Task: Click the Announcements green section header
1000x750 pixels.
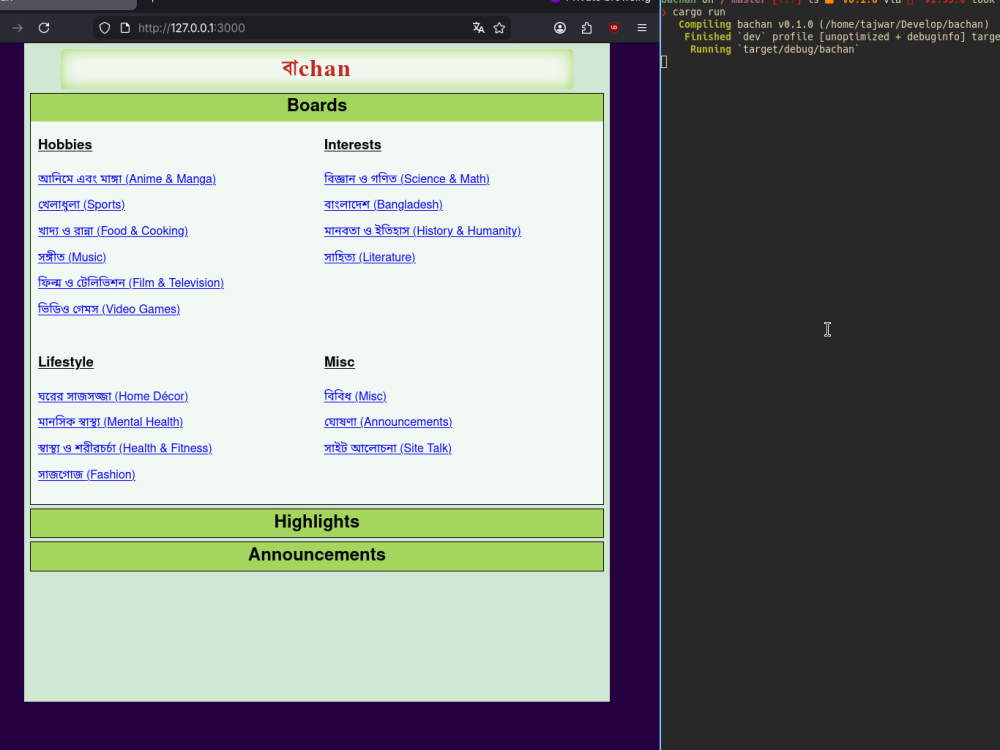Action: (x=317, y=555)
